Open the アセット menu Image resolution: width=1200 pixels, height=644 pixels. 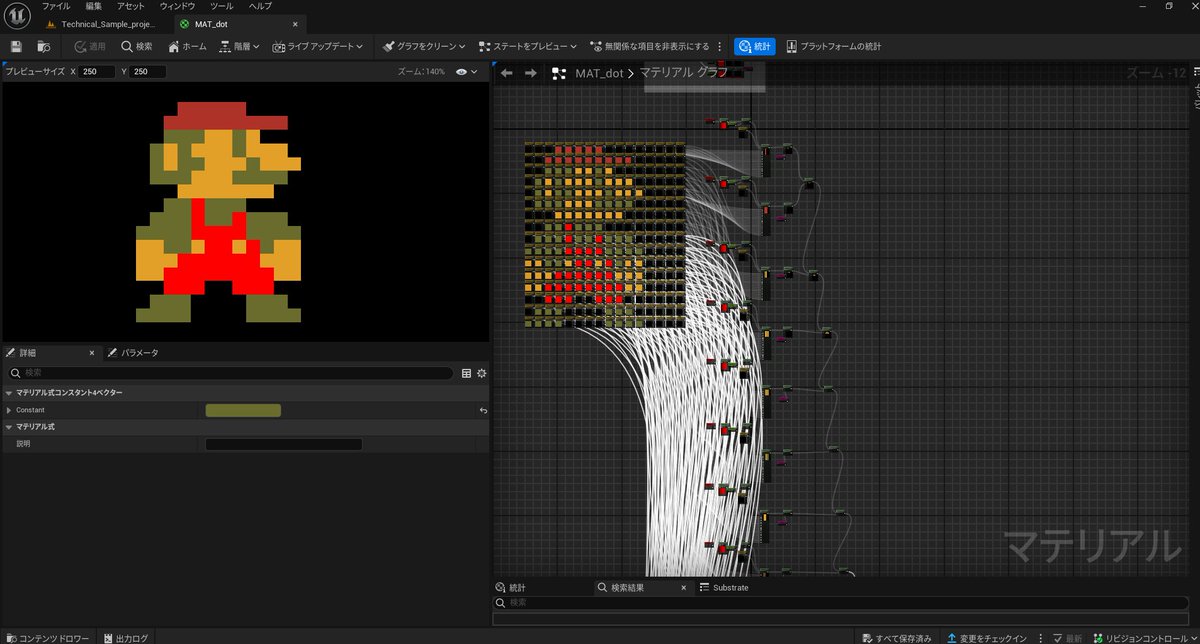pos(131,6)
